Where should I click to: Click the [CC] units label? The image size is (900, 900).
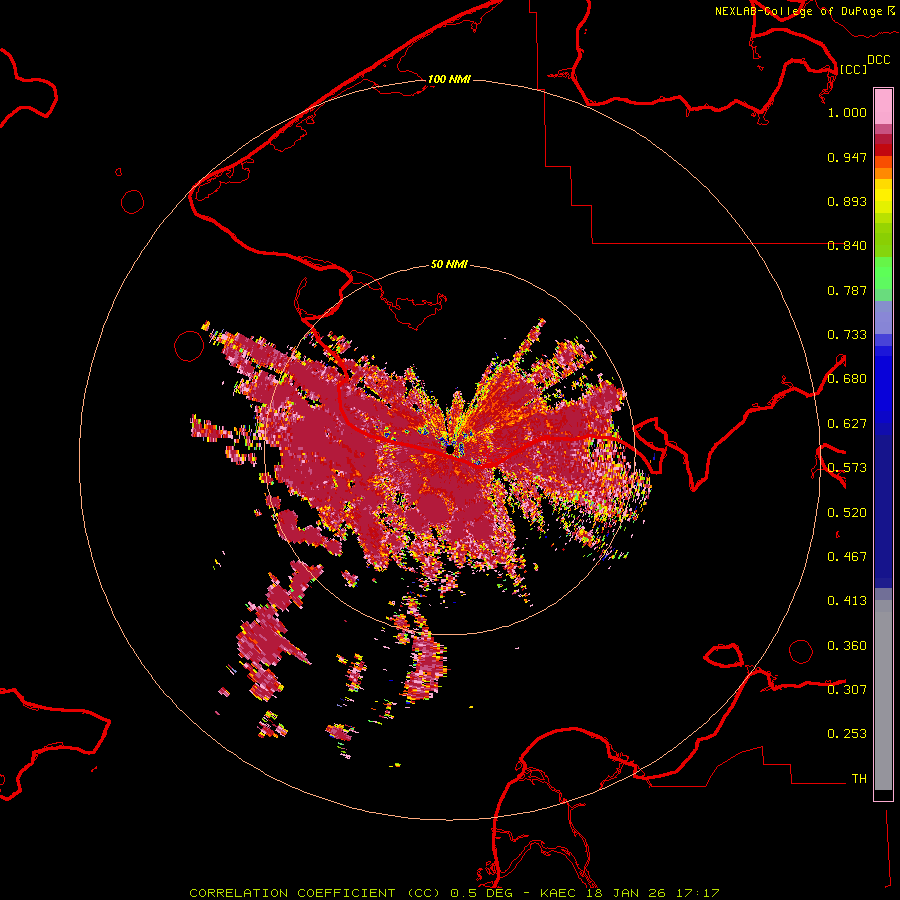point(853,69)
